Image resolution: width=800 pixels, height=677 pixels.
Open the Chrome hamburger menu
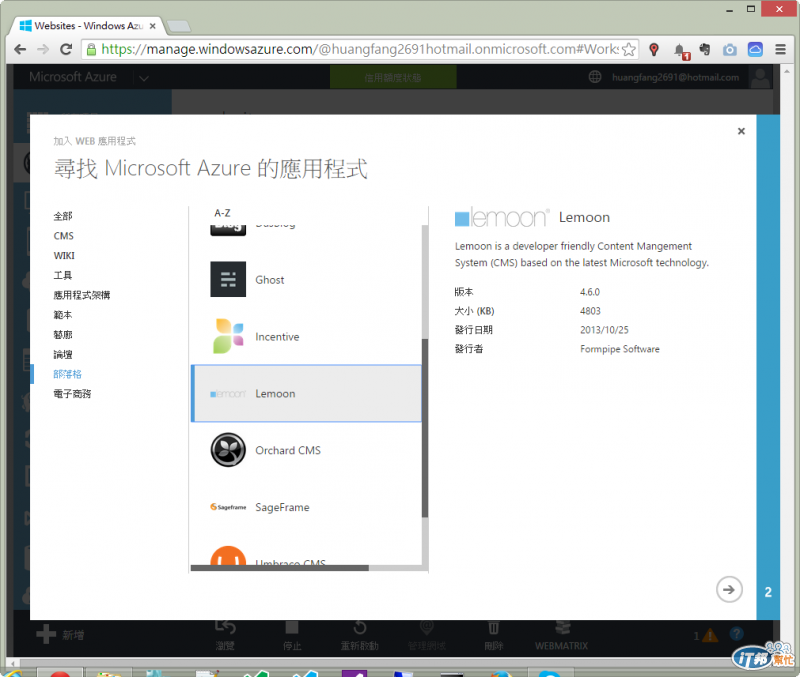pyautogui.click(x=780, y=49)
